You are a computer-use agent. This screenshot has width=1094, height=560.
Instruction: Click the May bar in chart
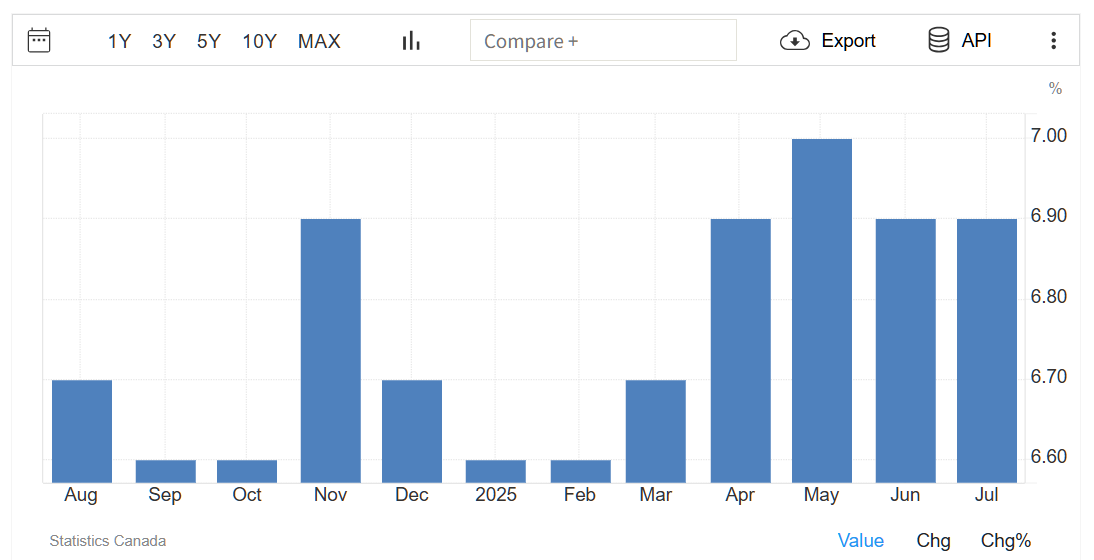[x=822, y=310]
